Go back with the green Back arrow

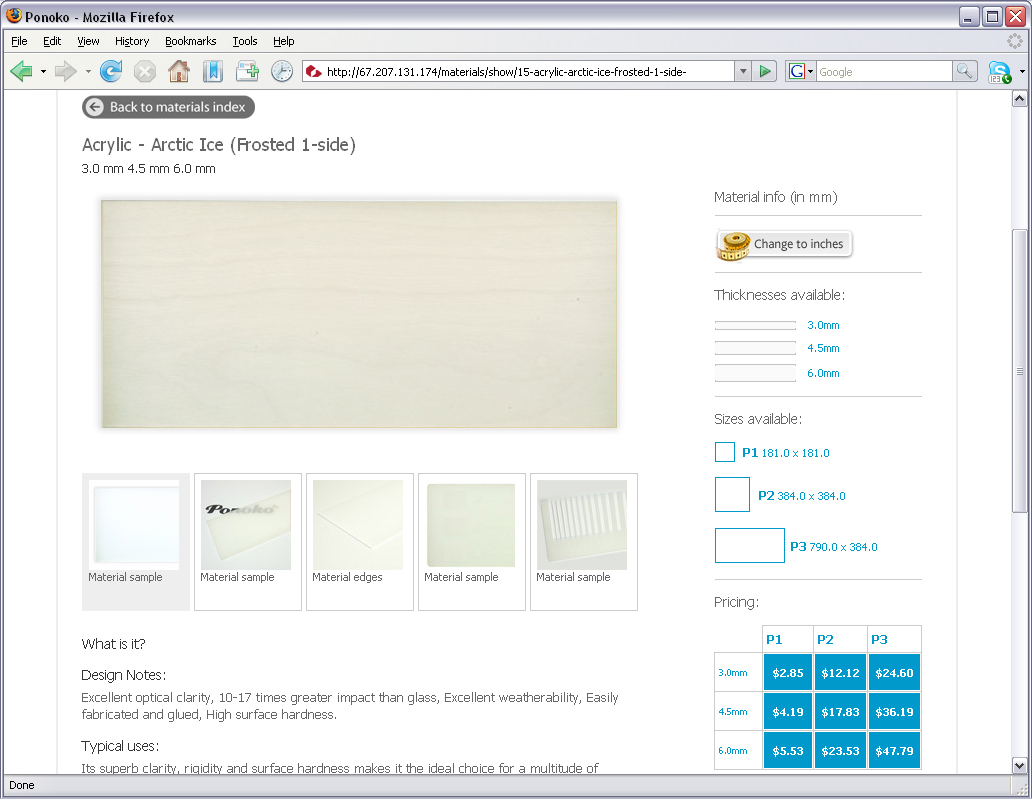pos(22,71)
